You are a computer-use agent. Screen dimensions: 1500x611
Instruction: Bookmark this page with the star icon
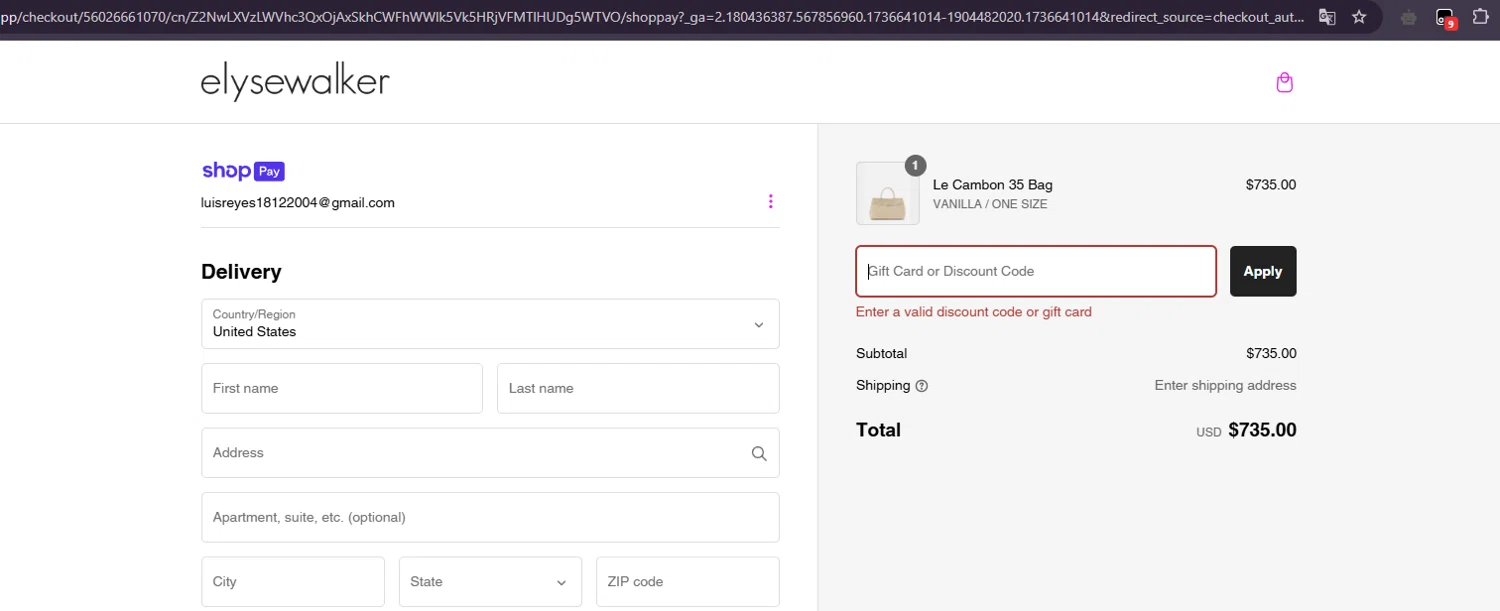click(1359, 17)
